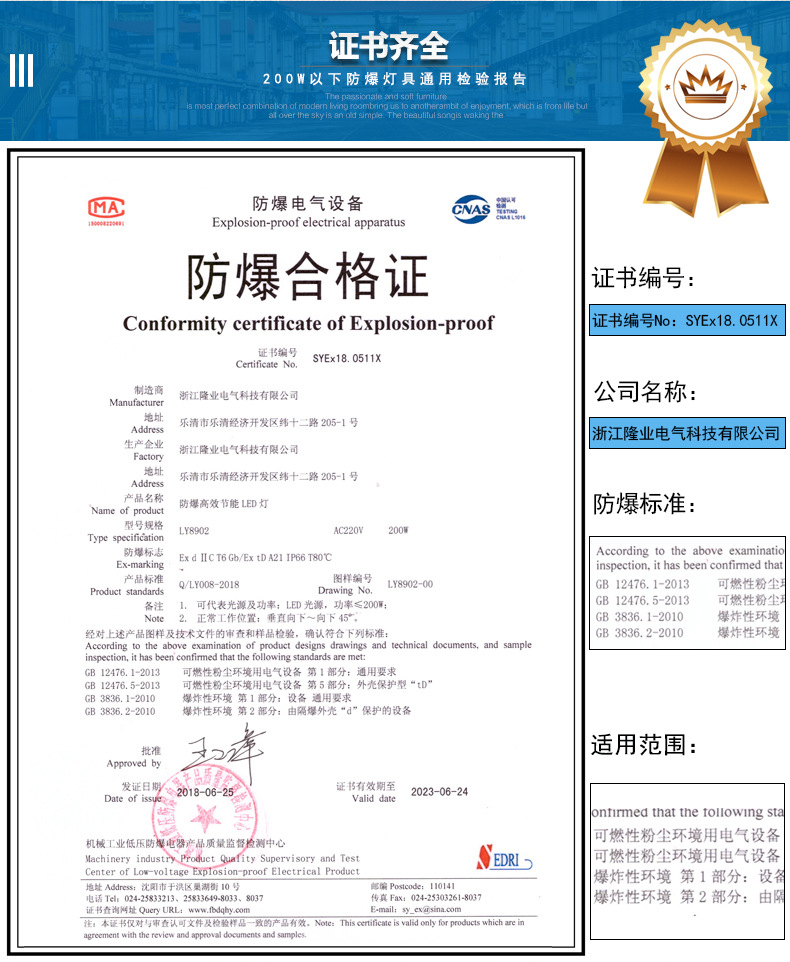Click 'Explosion-proof electrical apparatus' subtitle
Screen dimensions: 790x962
pos(309,222)
